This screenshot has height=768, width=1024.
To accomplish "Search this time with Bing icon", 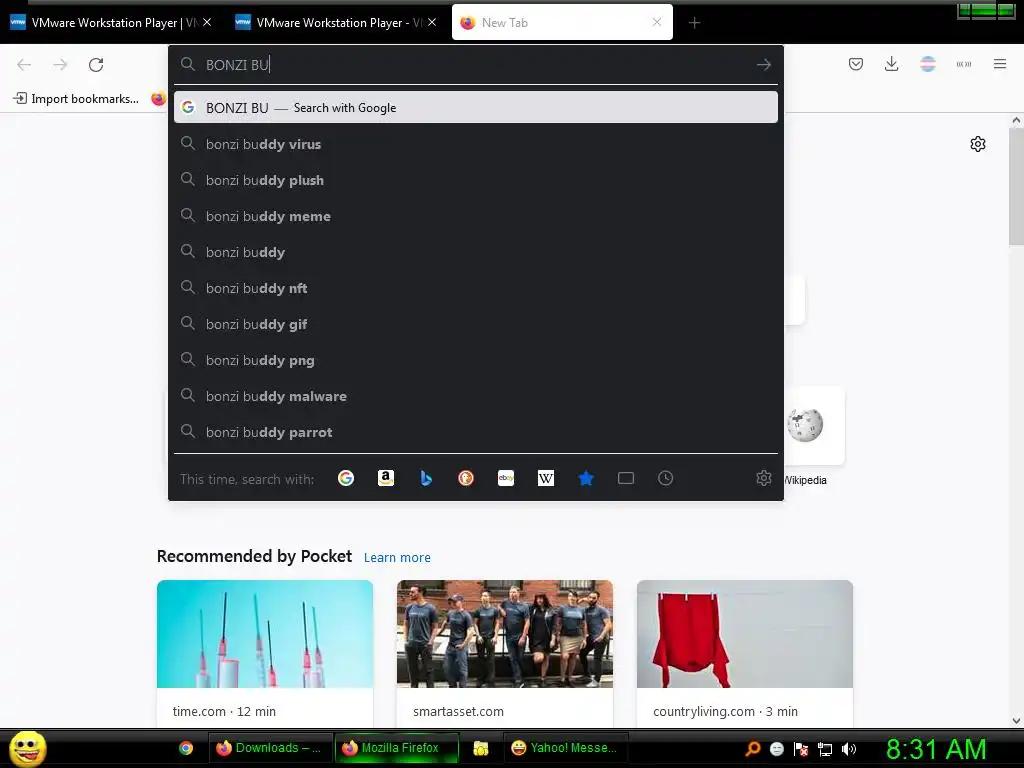I will pyautogui.click(x=426, y=478).
